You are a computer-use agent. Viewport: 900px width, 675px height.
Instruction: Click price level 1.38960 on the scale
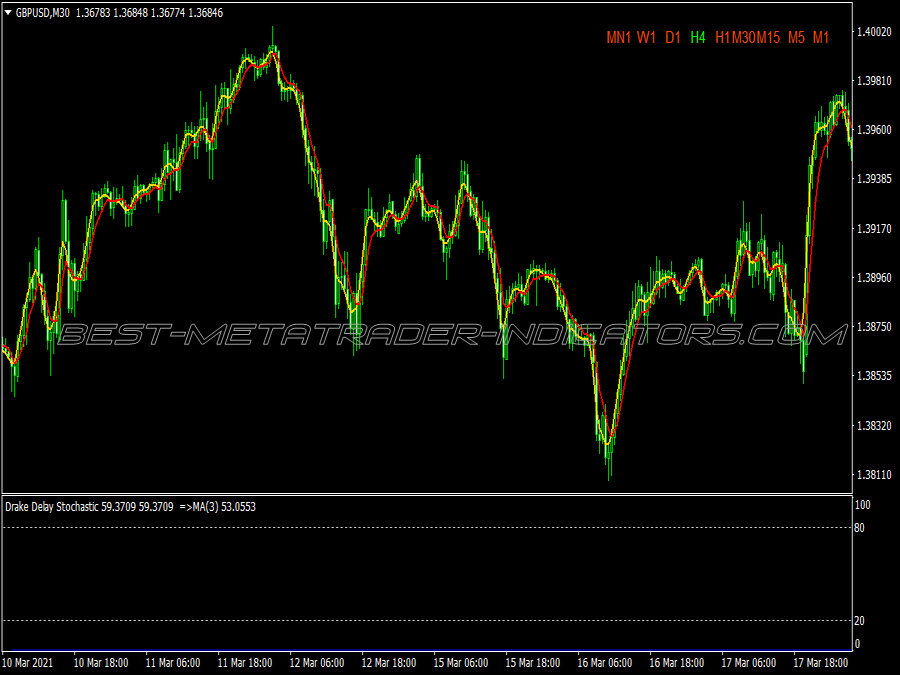pyautogui.click(x=874, y=278)
